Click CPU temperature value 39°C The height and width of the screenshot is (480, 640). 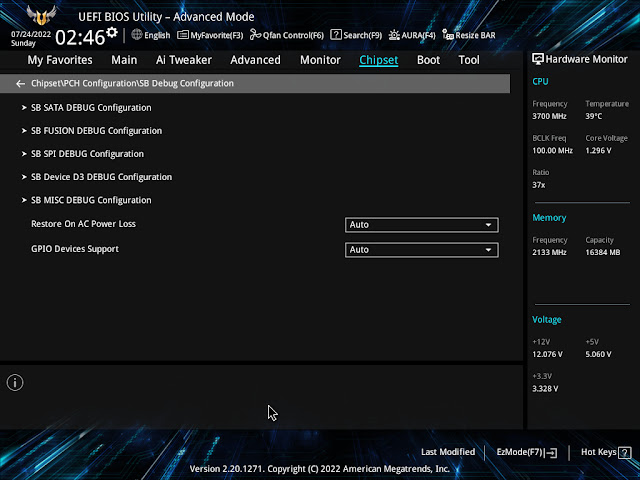[x=593, y=116]
